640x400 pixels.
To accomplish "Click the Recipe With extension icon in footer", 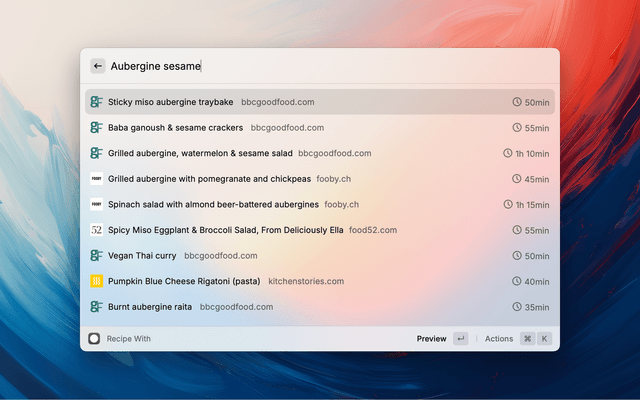I will pos(94,339).
